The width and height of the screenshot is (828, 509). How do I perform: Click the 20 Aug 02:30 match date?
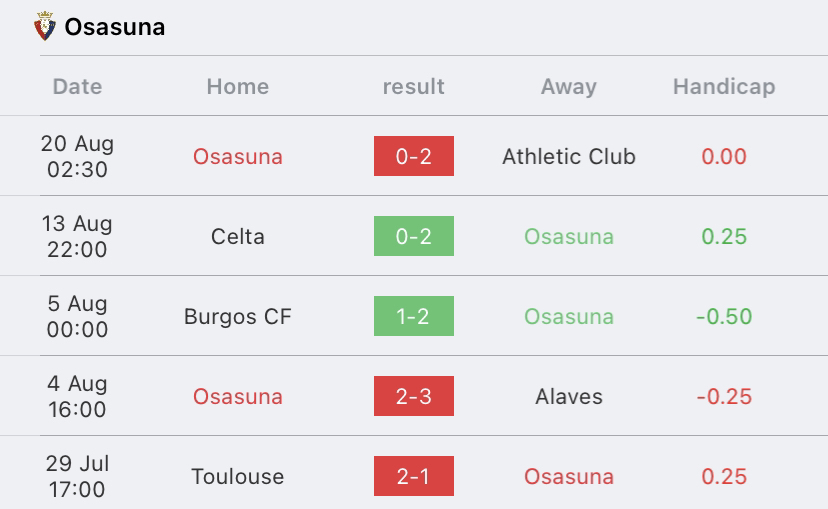(x=77, y=156)
